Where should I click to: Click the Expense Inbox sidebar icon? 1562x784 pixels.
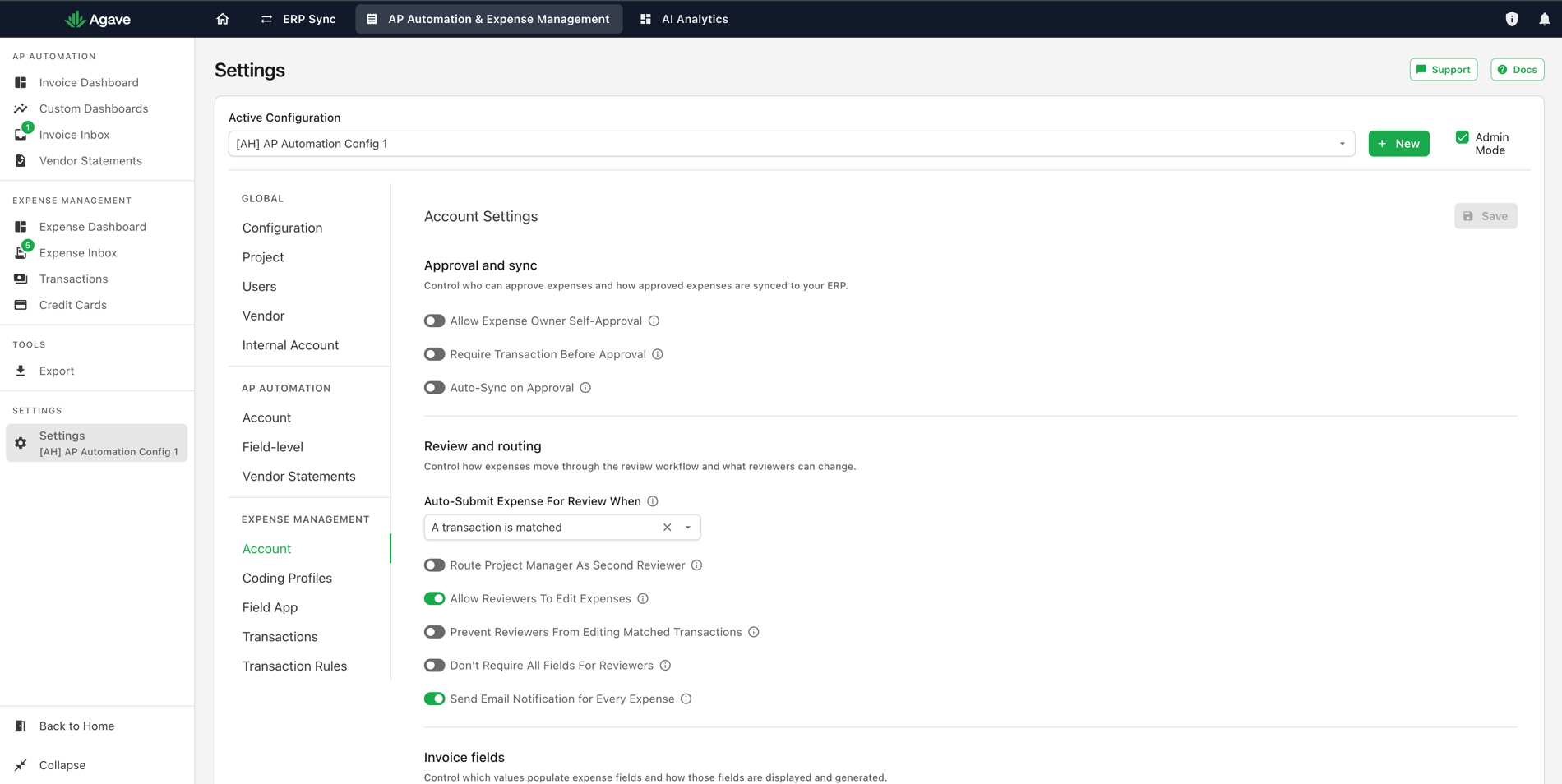[x=21, y=252]
